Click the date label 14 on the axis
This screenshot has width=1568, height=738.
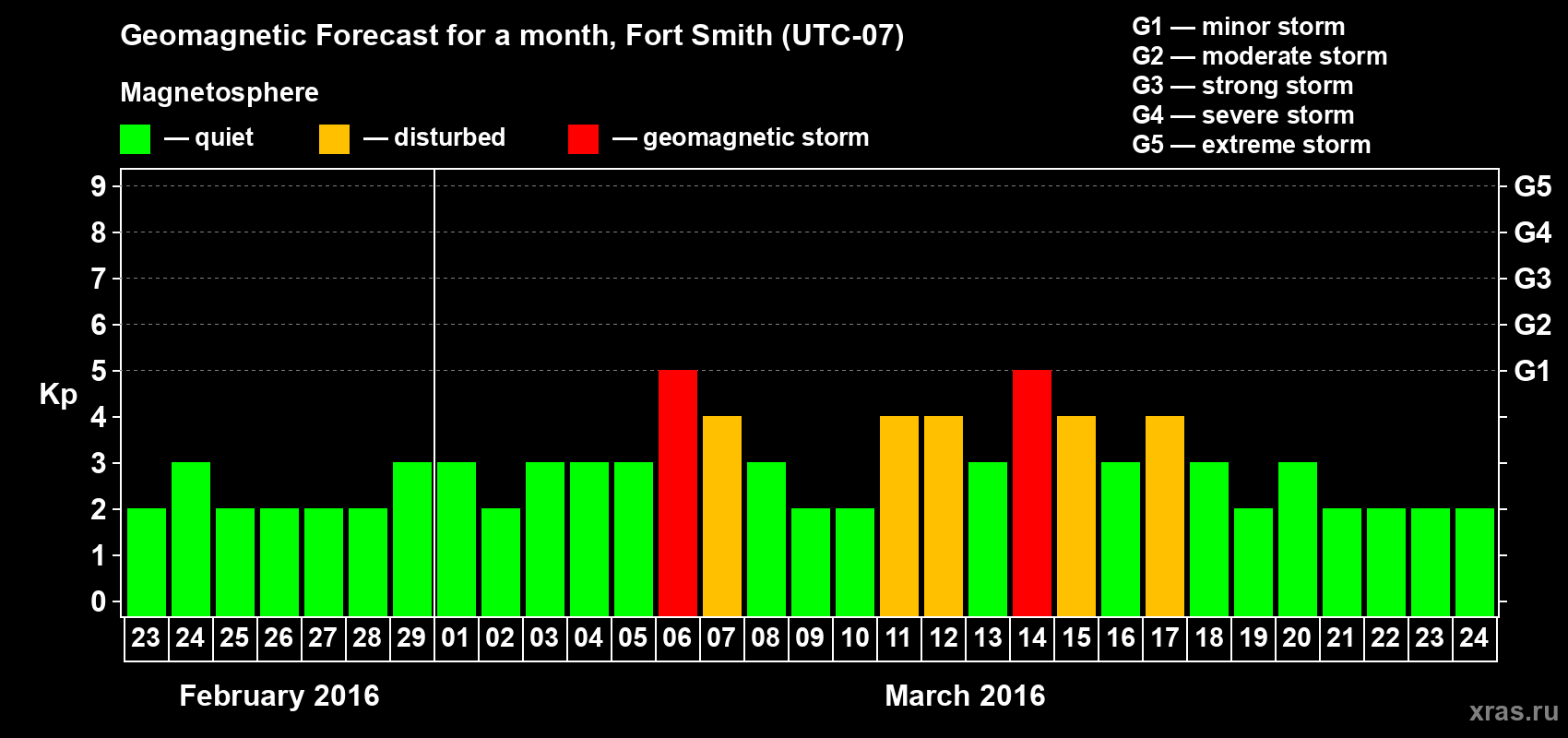coord(1032,637)
